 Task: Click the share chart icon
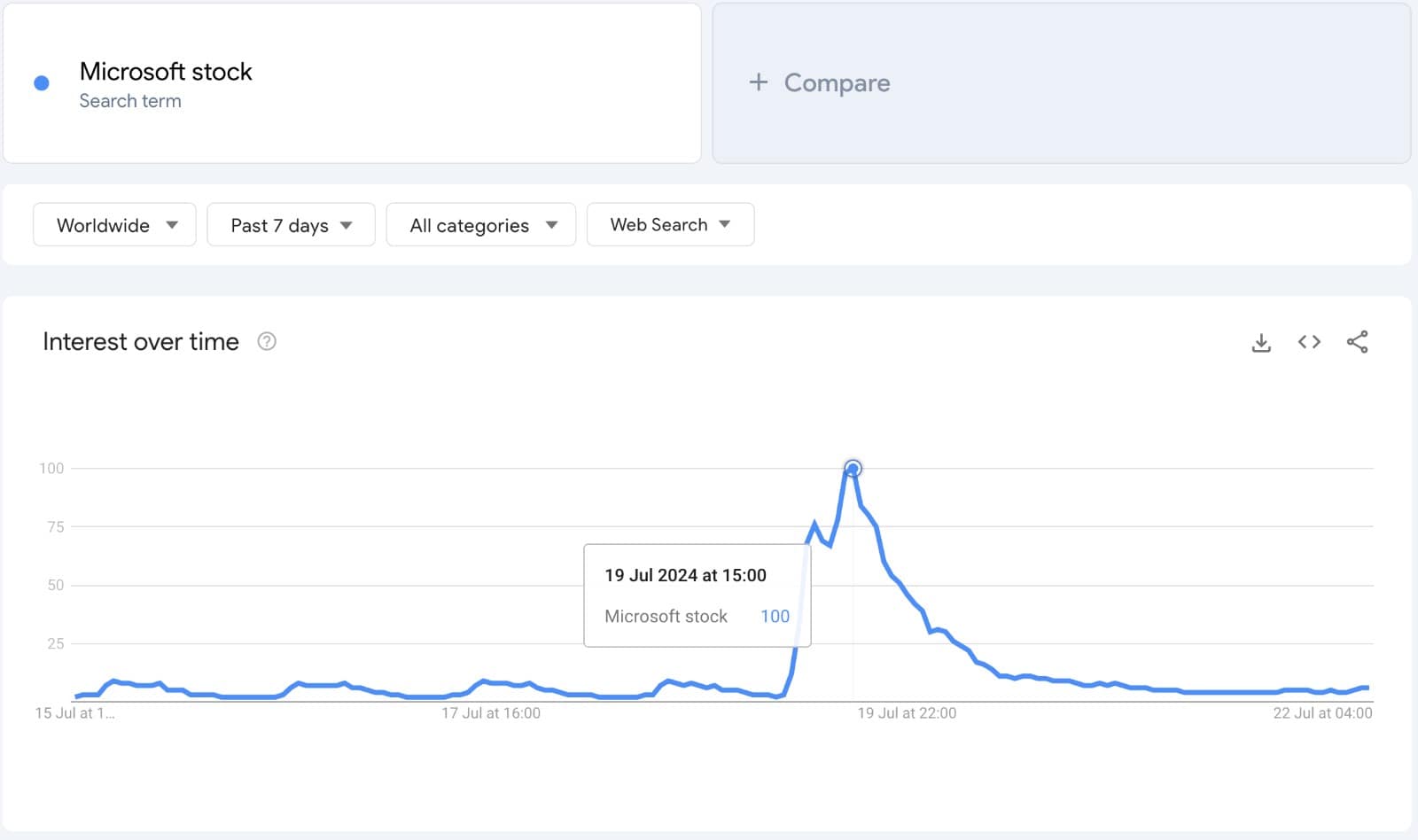click(1357, 342)
